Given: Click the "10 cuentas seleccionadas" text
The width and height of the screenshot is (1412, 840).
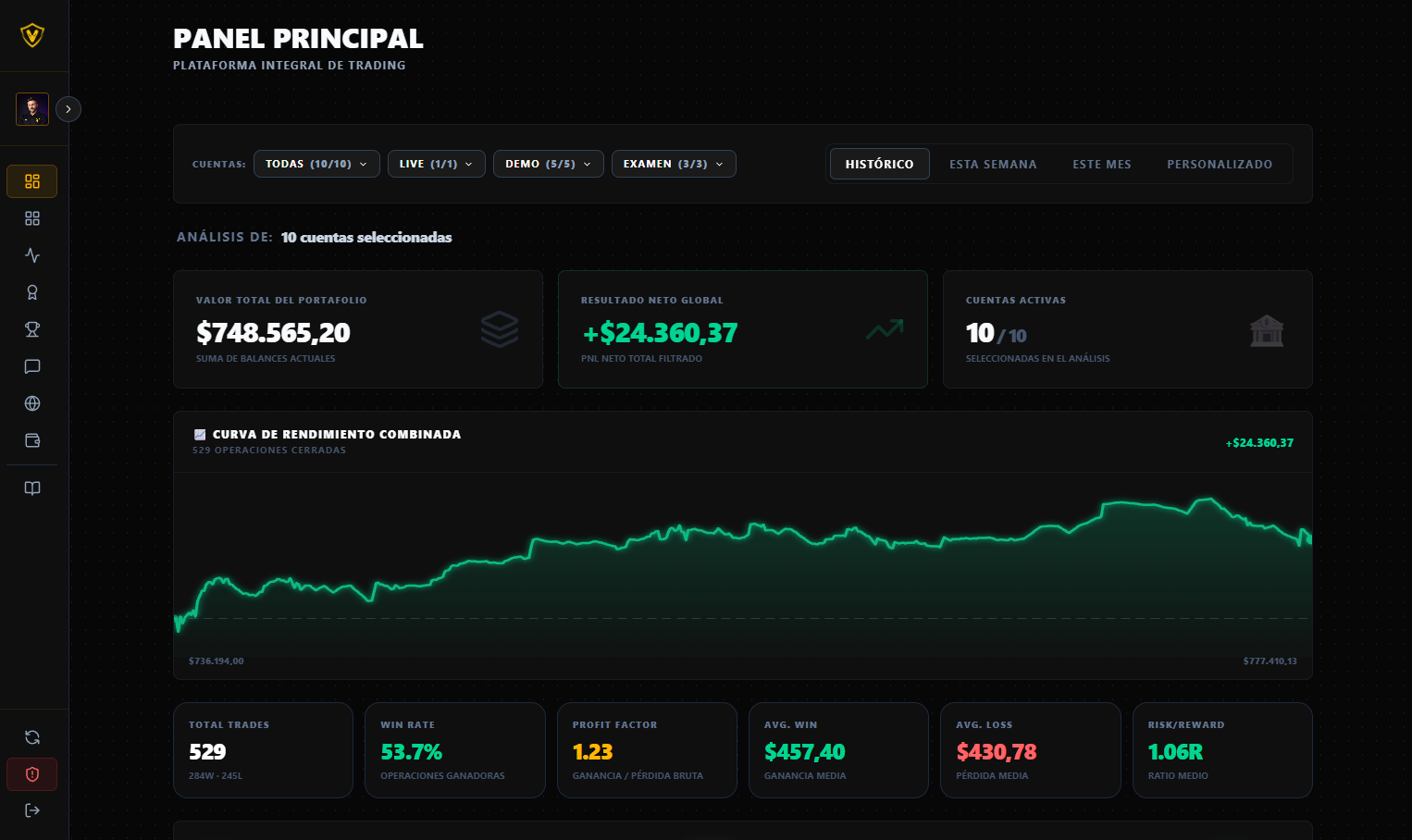Looking at the screenshot, I should click(x=366, y=238).
